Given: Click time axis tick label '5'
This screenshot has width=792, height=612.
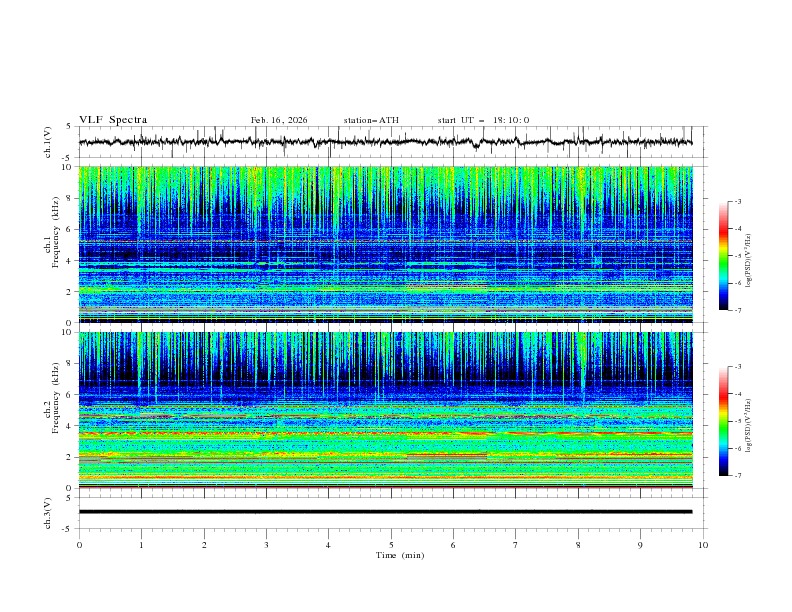Looking at the screenshot, I should pyautogui.click(x=391, y=545).
